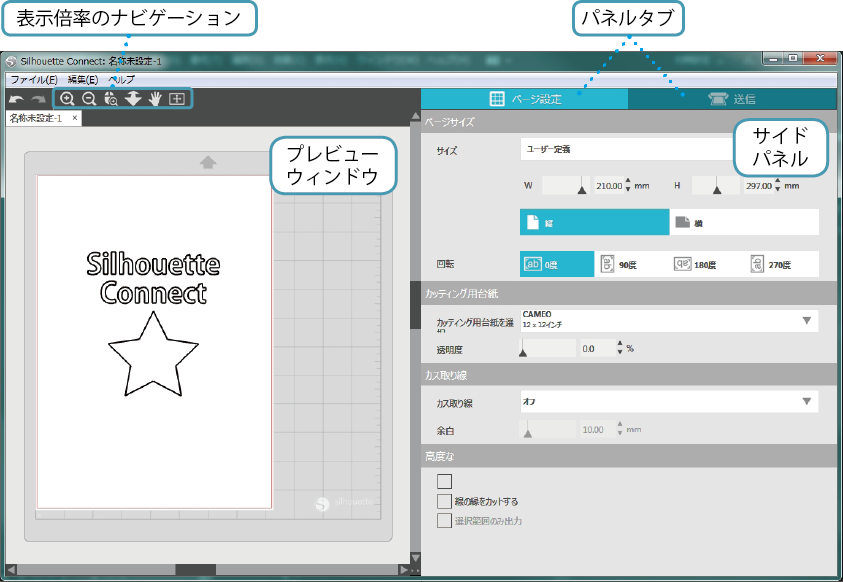The image size is (843, 582).
Task: Click the 余白 value field 10.00
Action: coord(597,430)
